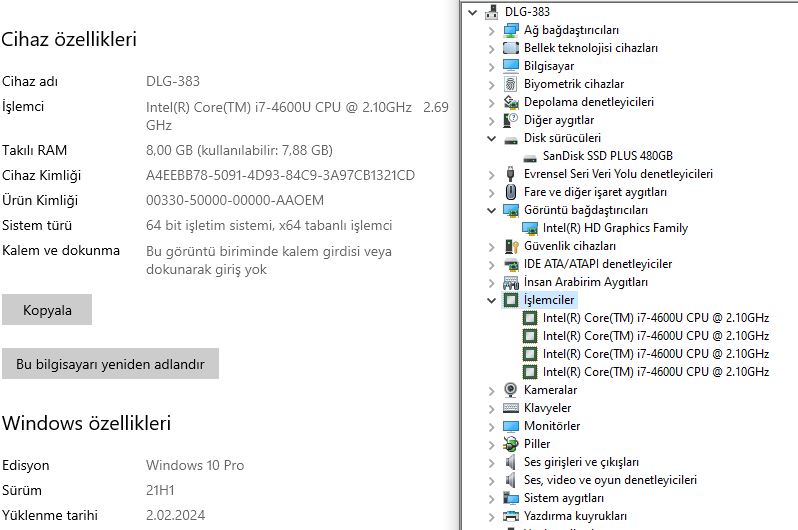Select the Depolama denetleyicileri label

coord(589,102)
